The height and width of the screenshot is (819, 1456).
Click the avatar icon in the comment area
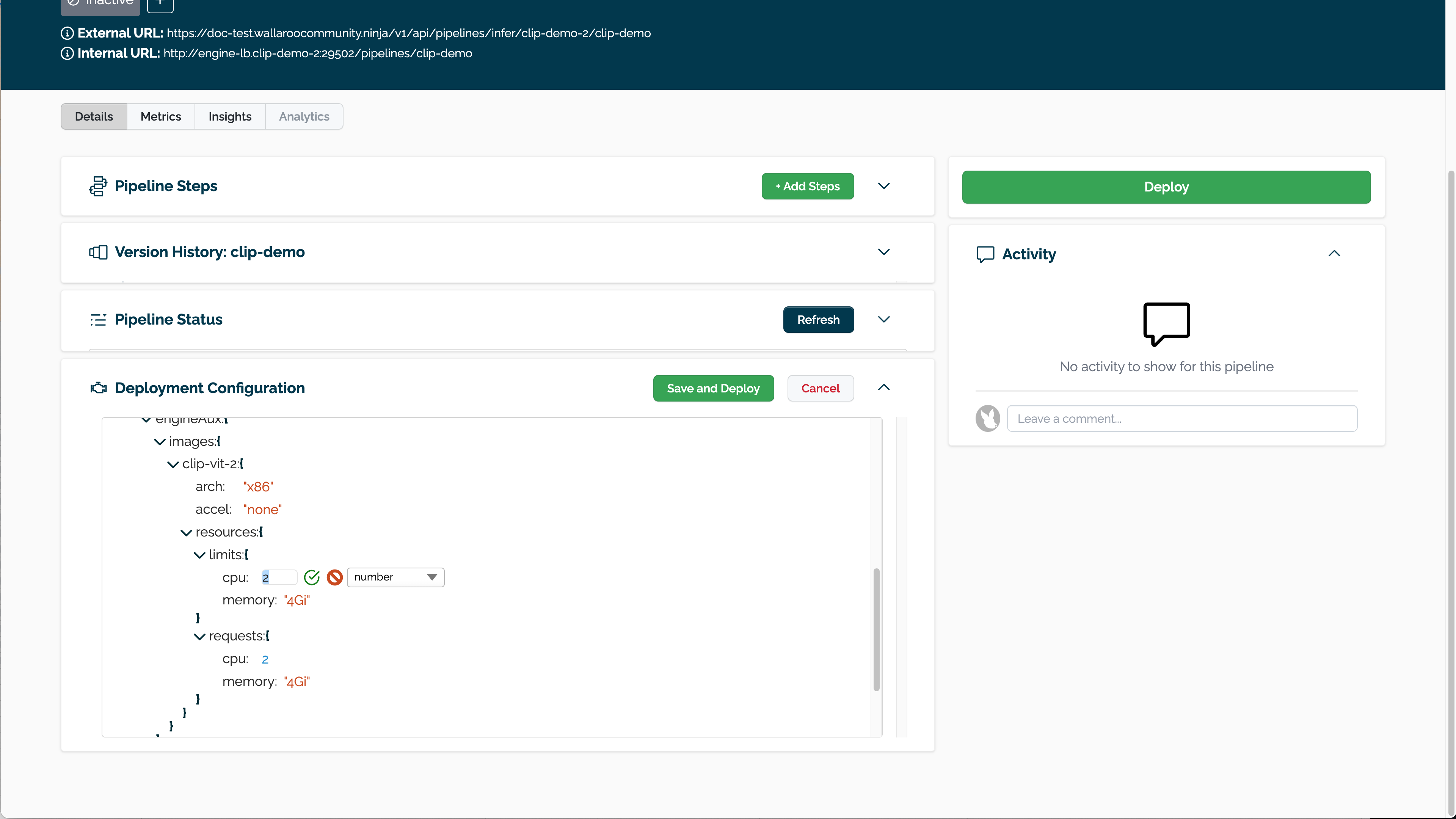coord(987,418)
